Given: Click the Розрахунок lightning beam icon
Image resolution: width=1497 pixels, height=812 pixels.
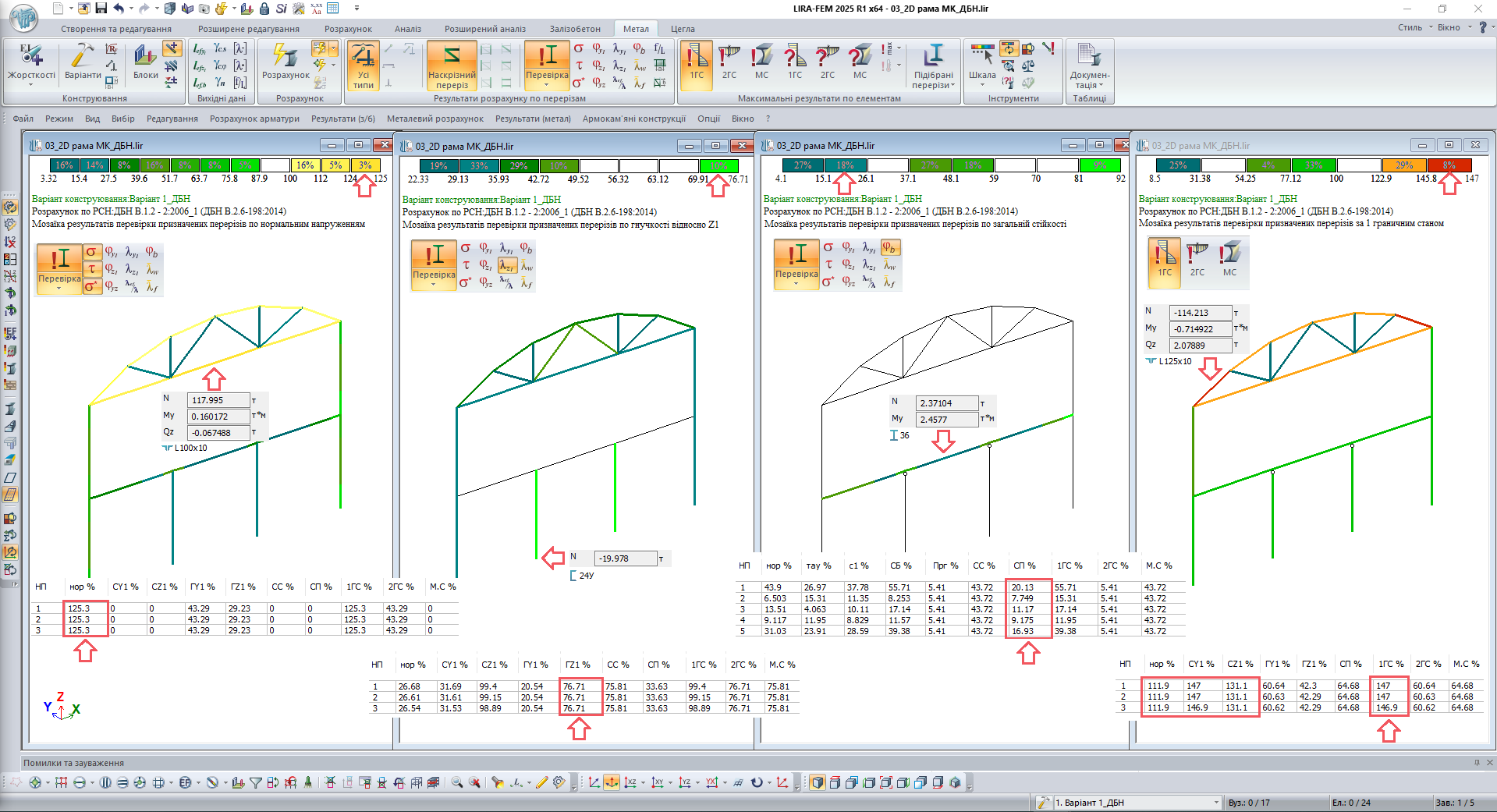Looking at the screenshot, I should click(286, 62).
